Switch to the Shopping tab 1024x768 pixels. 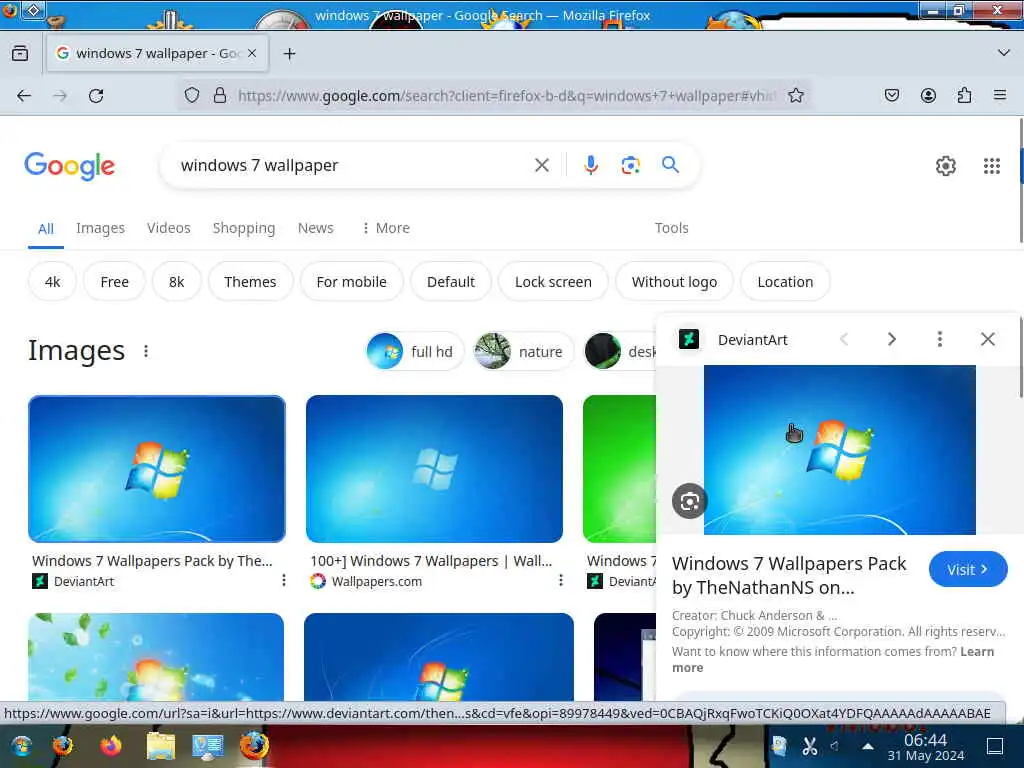pyautogui.click(x=244, y=228)
